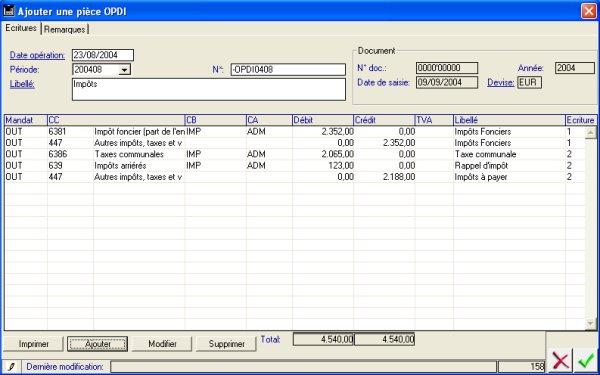Open the Date opération link
This screenshot has width=600, height=375.
point(37,55)
